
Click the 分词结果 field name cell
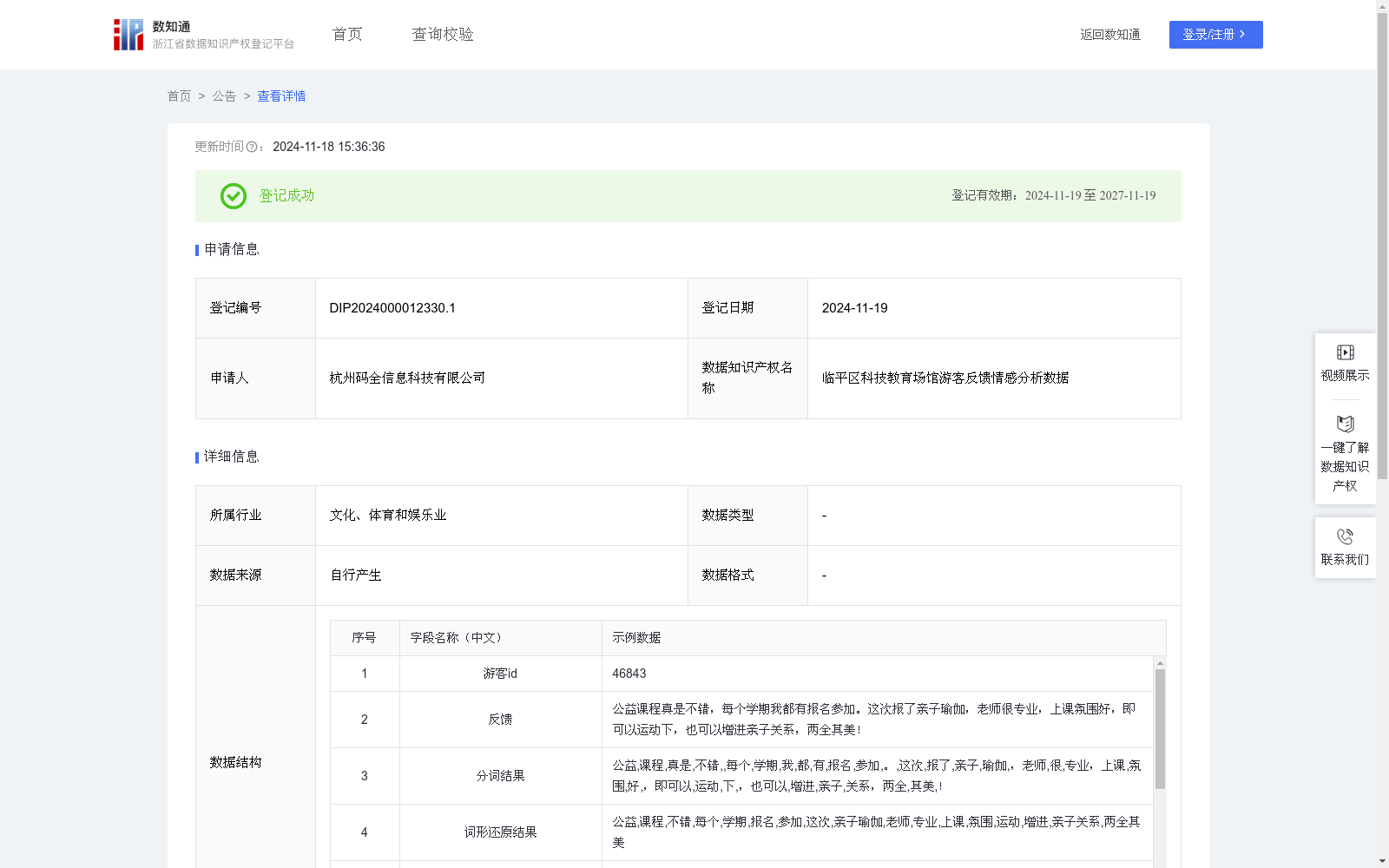(x=501, y=776)
